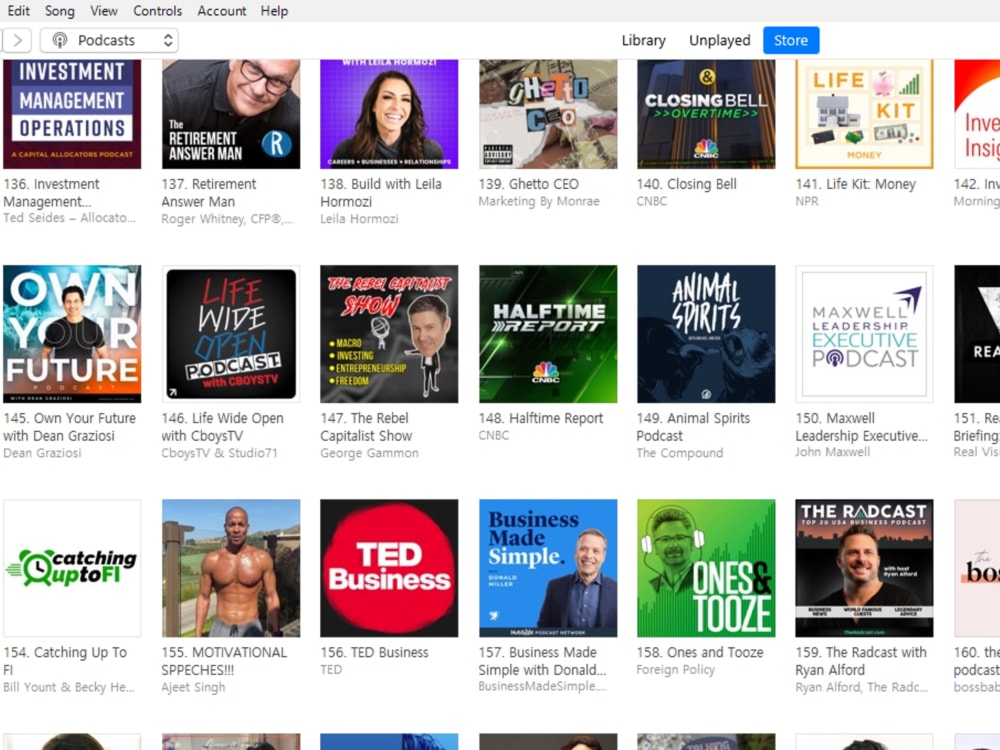Open Build with Leila Hormozi artwork
This screenshot has width=1000, height=750.
coord(389,114)
